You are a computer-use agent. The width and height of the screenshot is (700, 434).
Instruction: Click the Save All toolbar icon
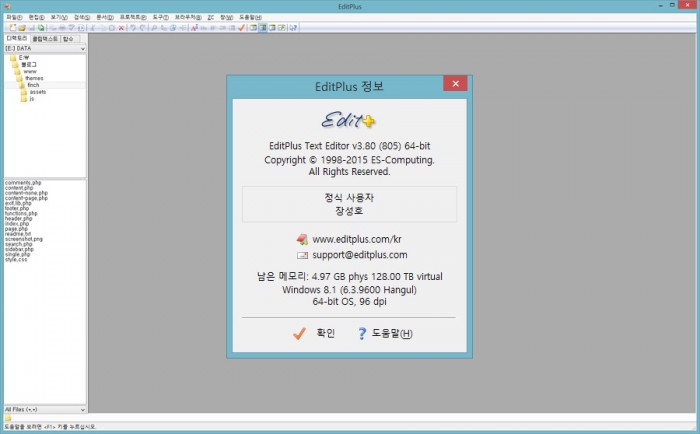pos(41,28)
